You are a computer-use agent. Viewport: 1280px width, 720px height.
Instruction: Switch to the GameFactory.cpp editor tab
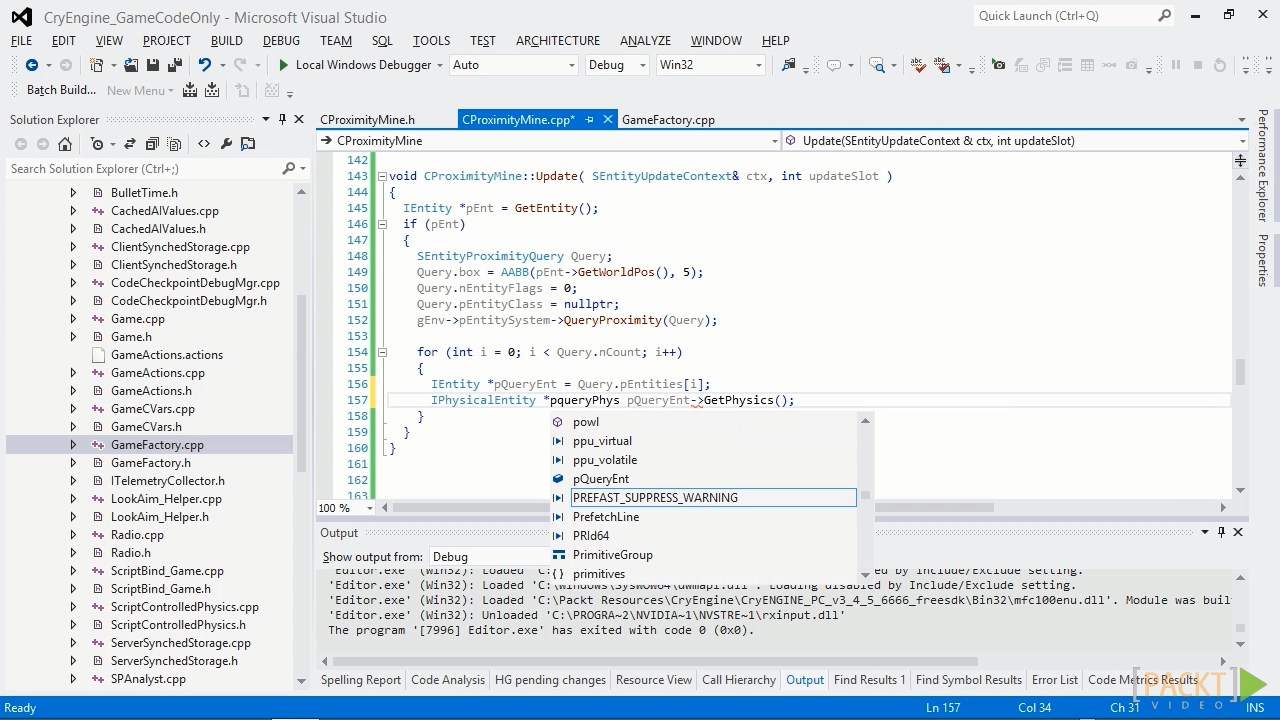click(x=668, y=120)
